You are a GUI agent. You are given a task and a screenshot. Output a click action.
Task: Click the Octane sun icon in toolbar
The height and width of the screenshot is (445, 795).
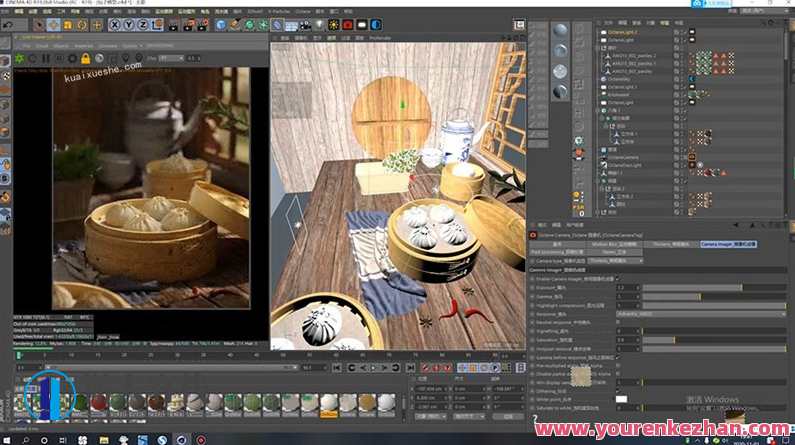click(334, 24)
